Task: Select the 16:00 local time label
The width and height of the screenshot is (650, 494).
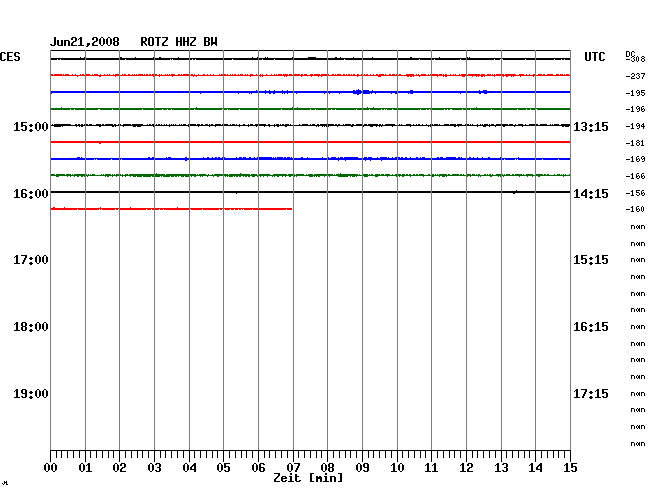Action: 31,194
